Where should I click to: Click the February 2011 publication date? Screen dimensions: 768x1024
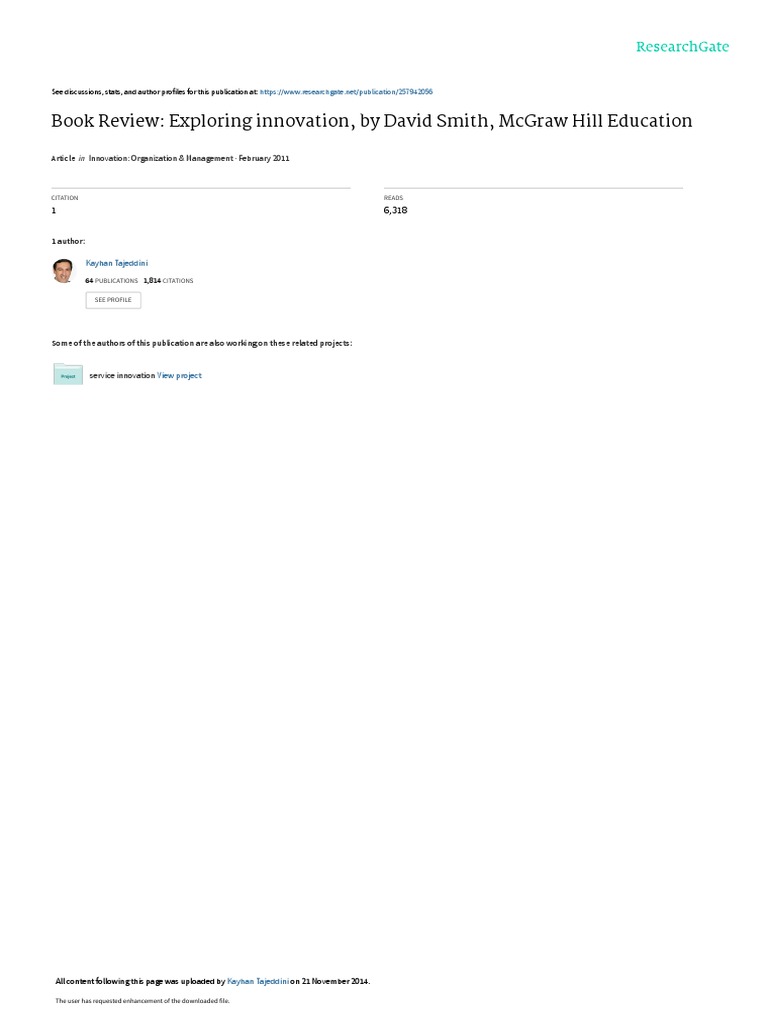(x=264, y=158)
